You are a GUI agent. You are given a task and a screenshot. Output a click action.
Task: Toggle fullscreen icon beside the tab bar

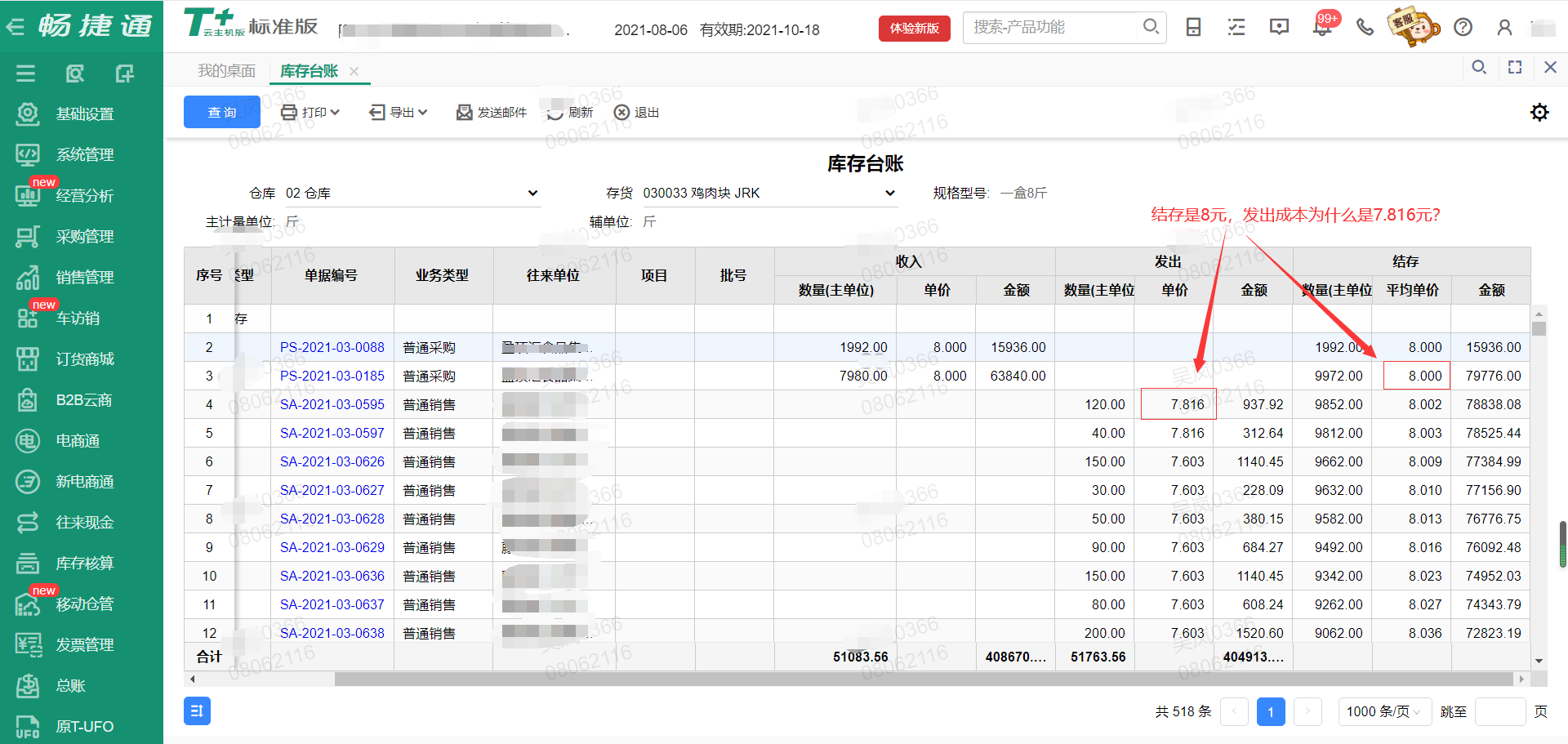(x=1515, y=67)
